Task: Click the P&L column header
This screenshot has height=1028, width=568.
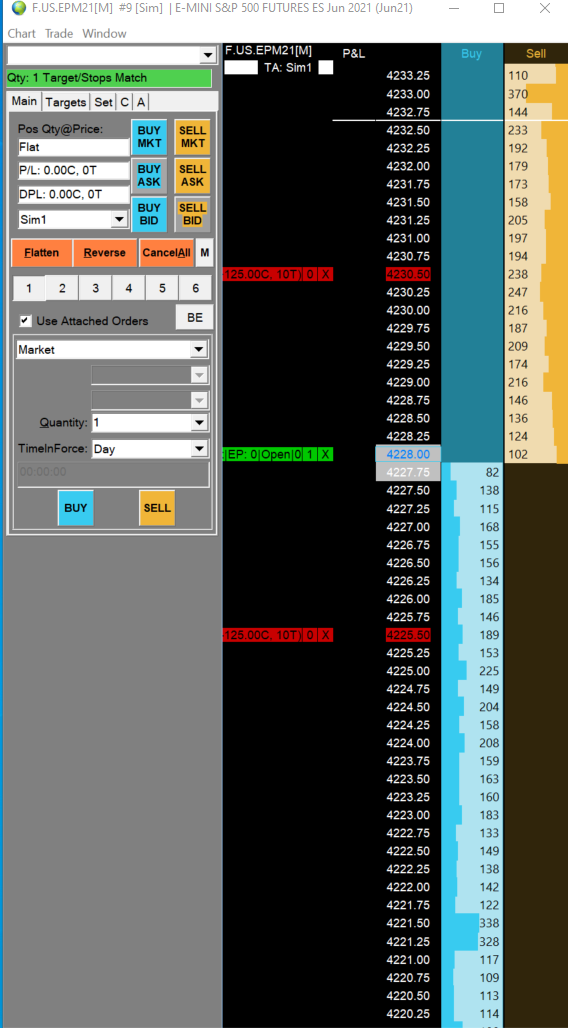Action: [x=354, y=54]
